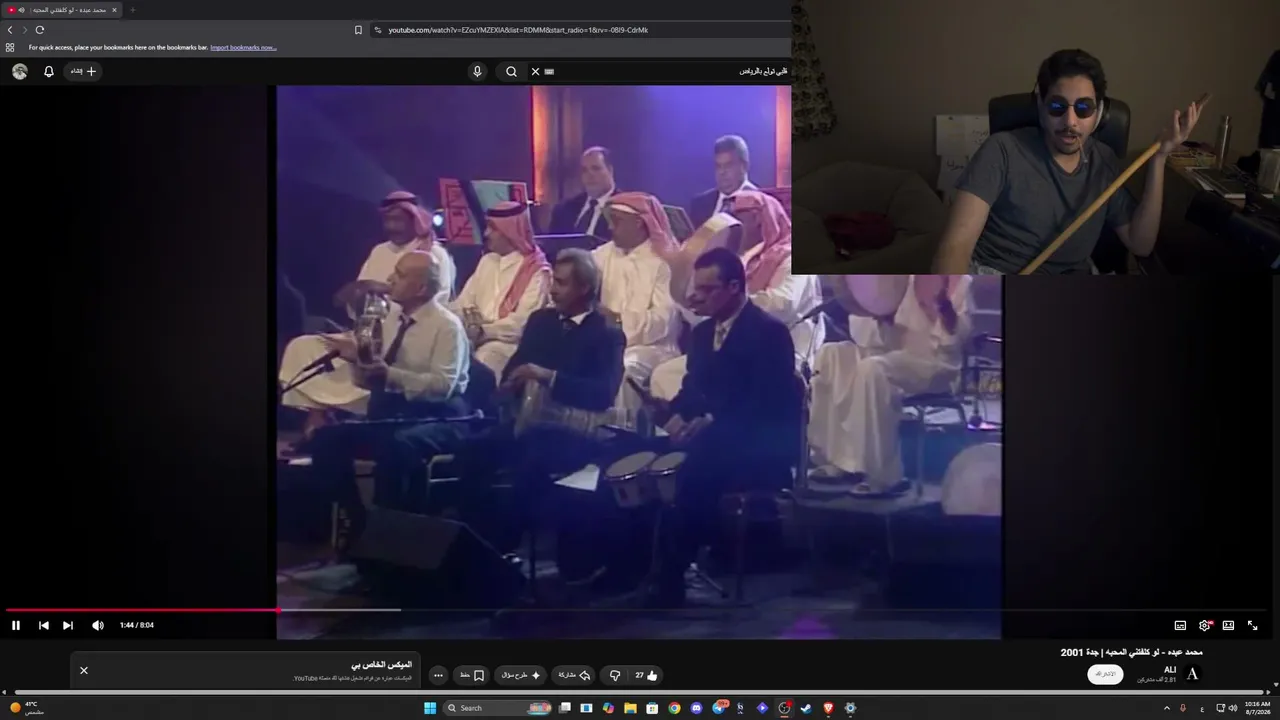Viewport: 1280px width, 720px height.
Task: Follow the Import bookmarks now link
Action: (x=243, y=47)
